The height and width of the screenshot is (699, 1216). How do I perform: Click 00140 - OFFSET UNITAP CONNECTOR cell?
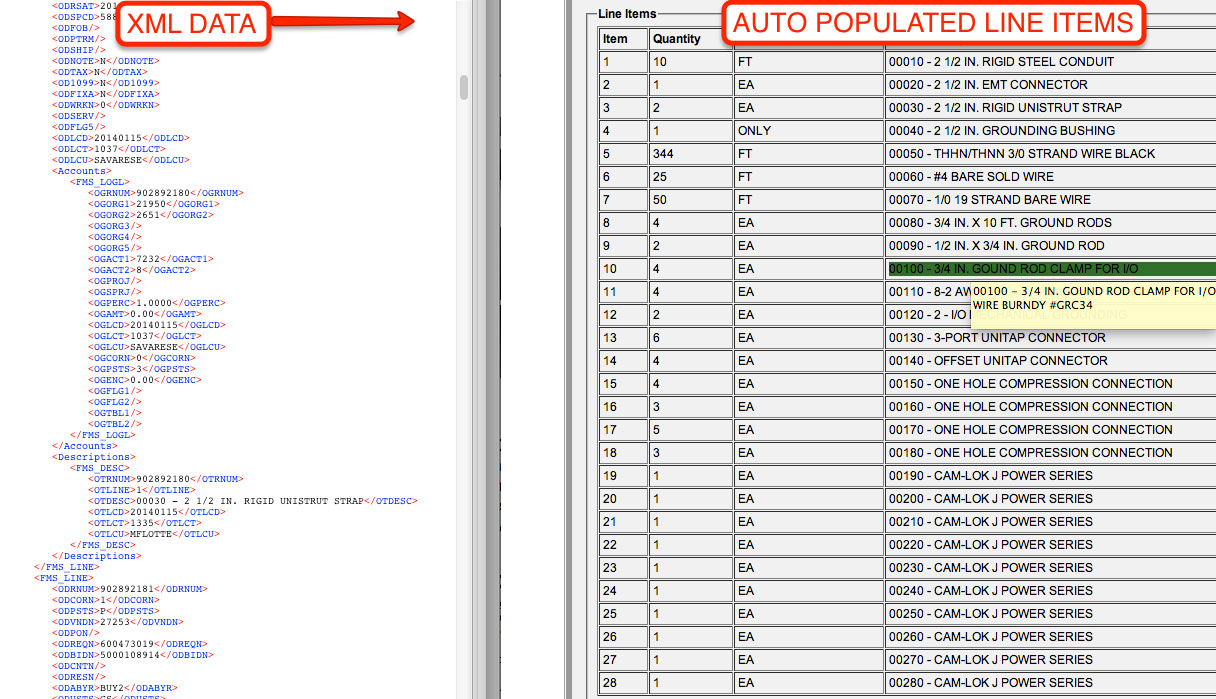(1050, 361)
